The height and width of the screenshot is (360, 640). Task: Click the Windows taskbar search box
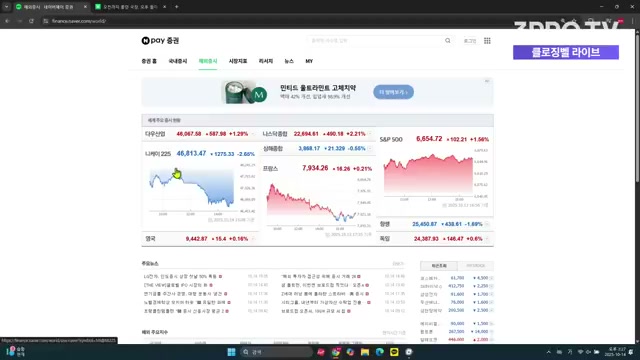(276, 352)
